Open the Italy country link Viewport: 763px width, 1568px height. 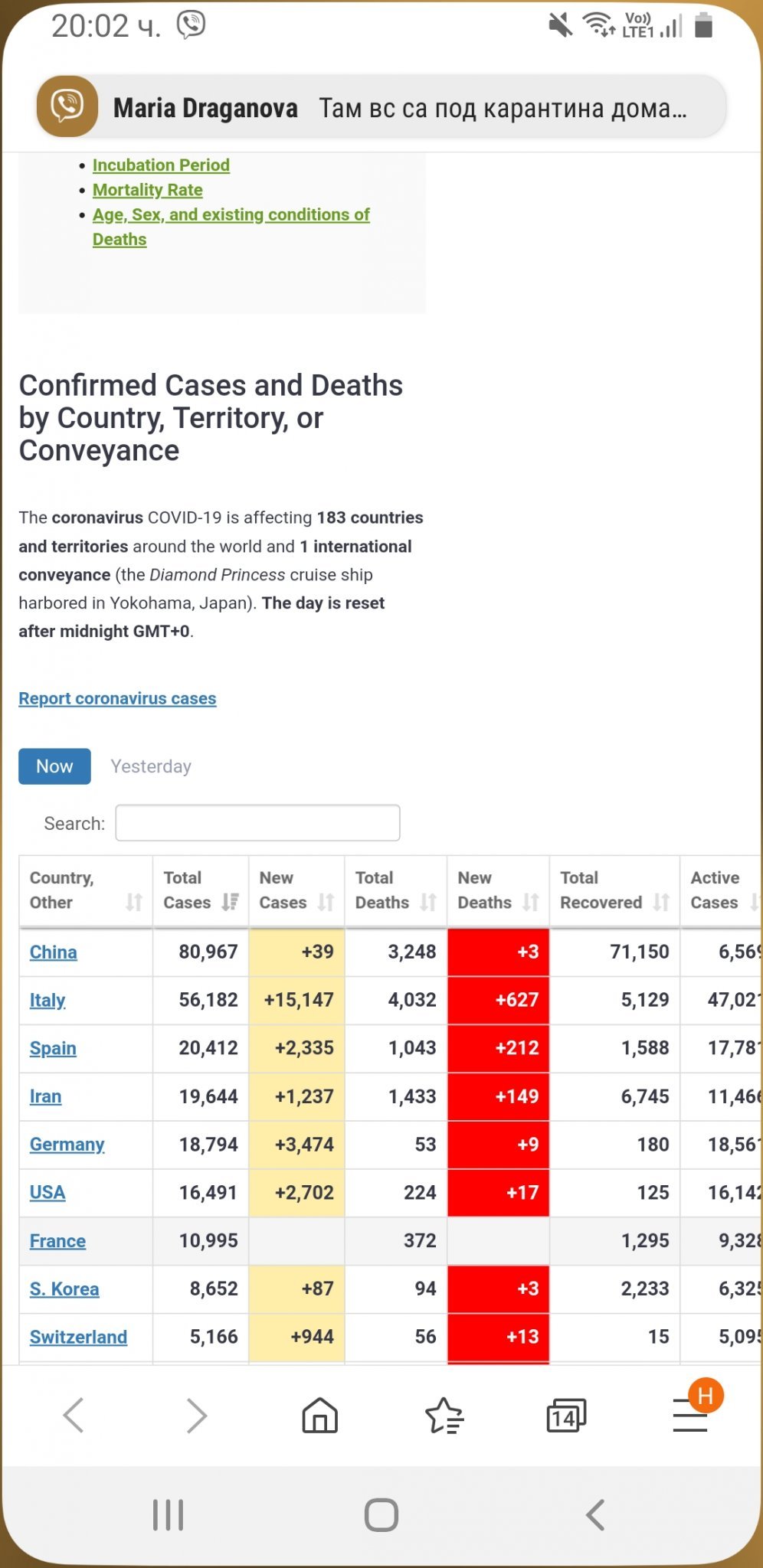47,1000
